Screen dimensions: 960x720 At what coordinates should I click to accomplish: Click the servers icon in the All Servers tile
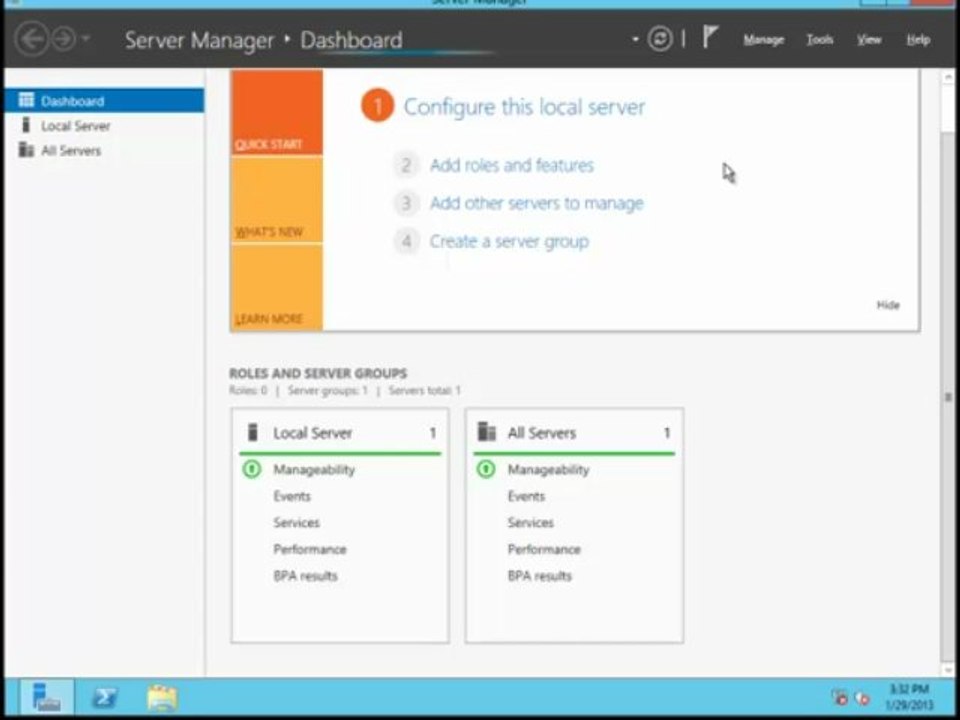(x=487, y=432)
